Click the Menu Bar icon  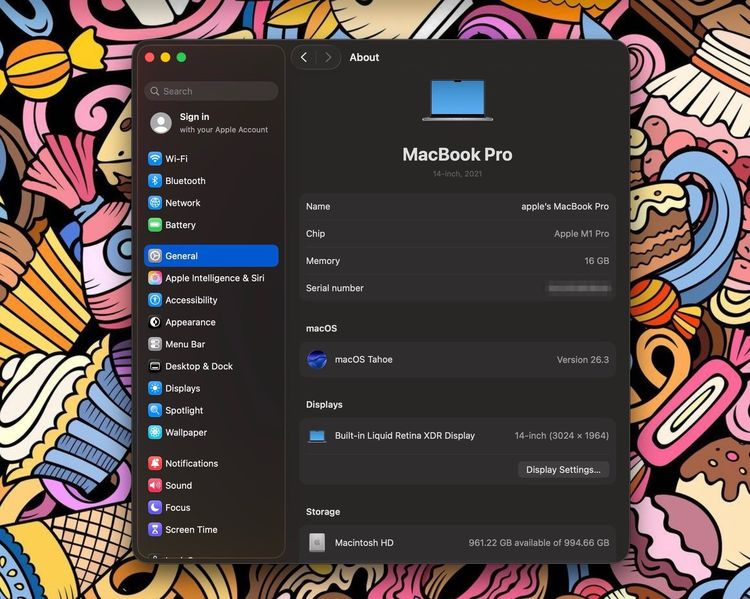[154, 344]
